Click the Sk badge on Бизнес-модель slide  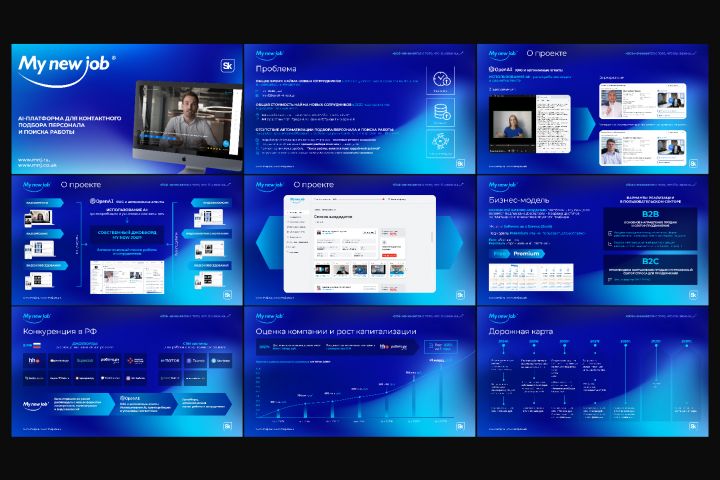(x=693, y=295)
